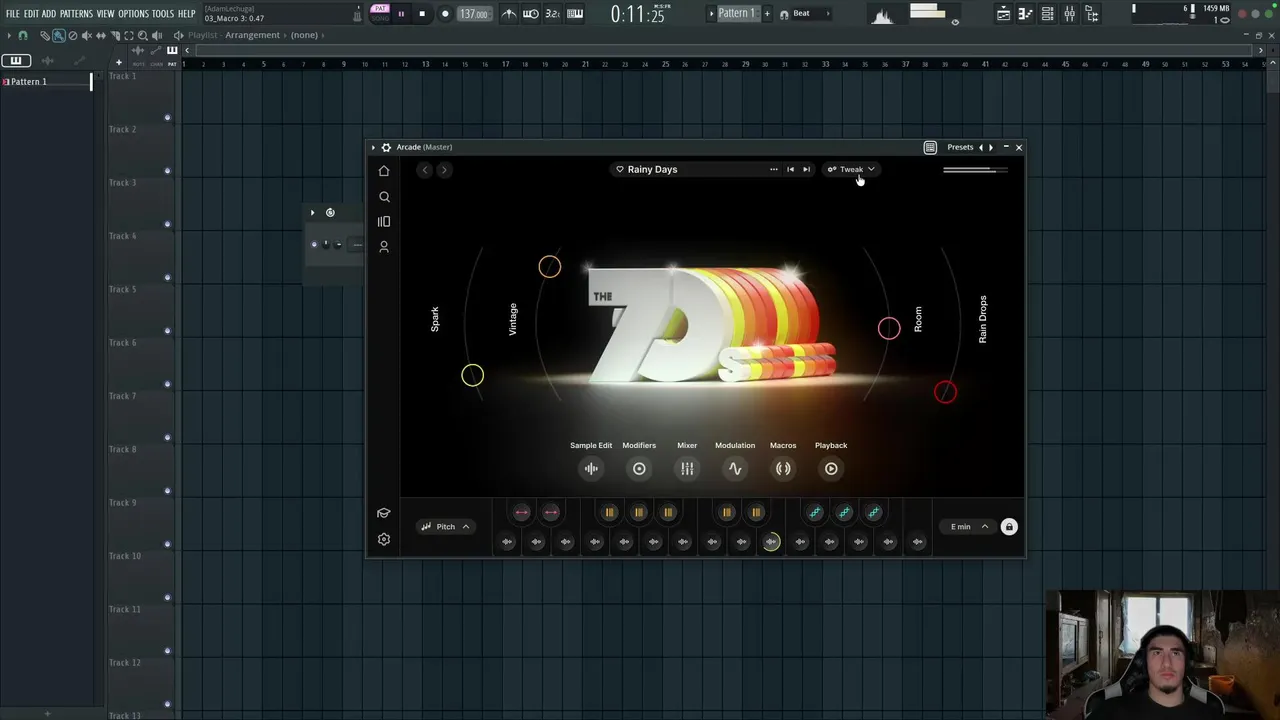Screen dimensions: 1280x720
Task: Open Arcade window menu arrow
Action: (374, 147)
